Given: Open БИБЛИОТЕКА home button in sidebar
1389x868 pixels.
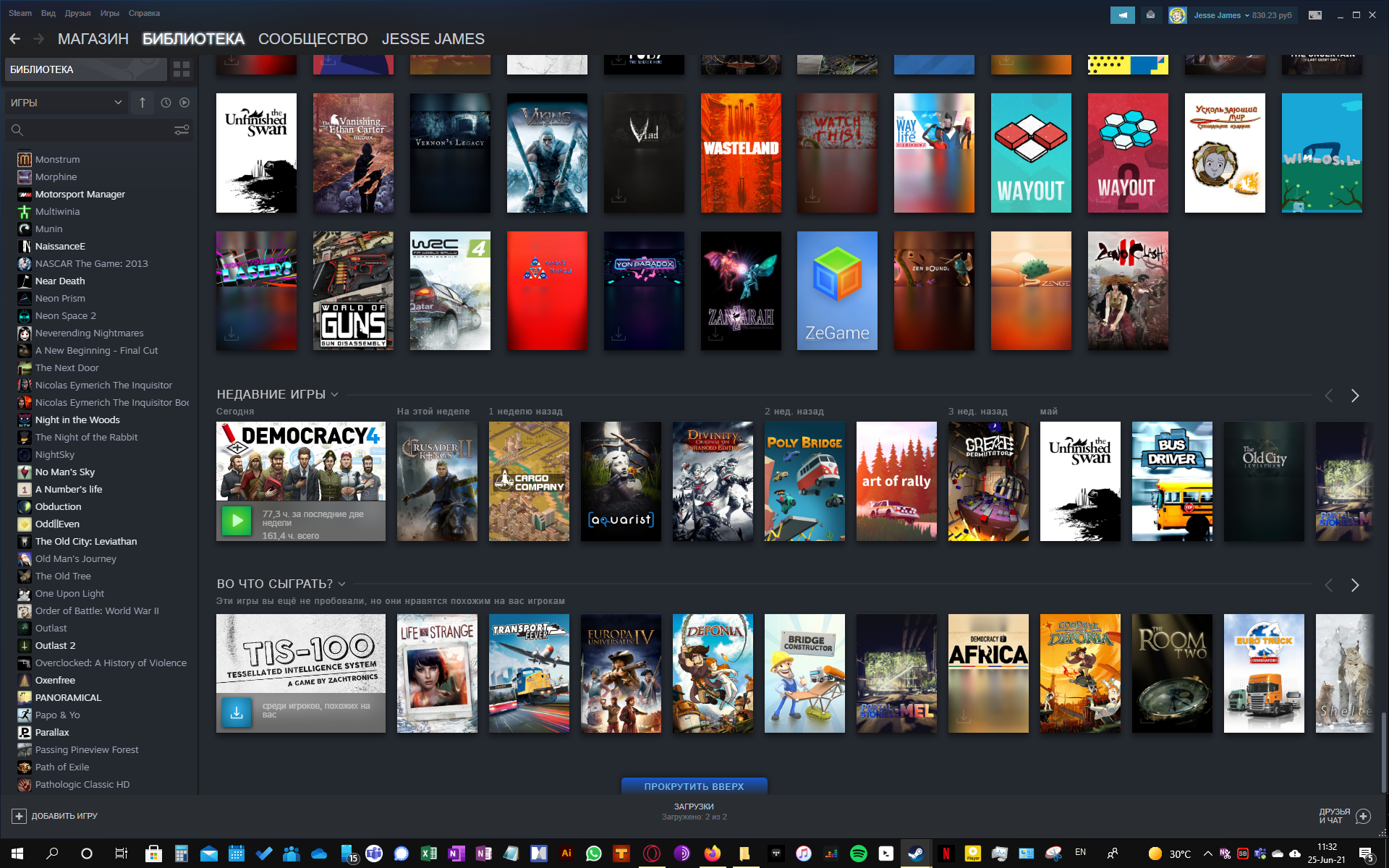Looking at the screenshot, I should click(86, 69).
